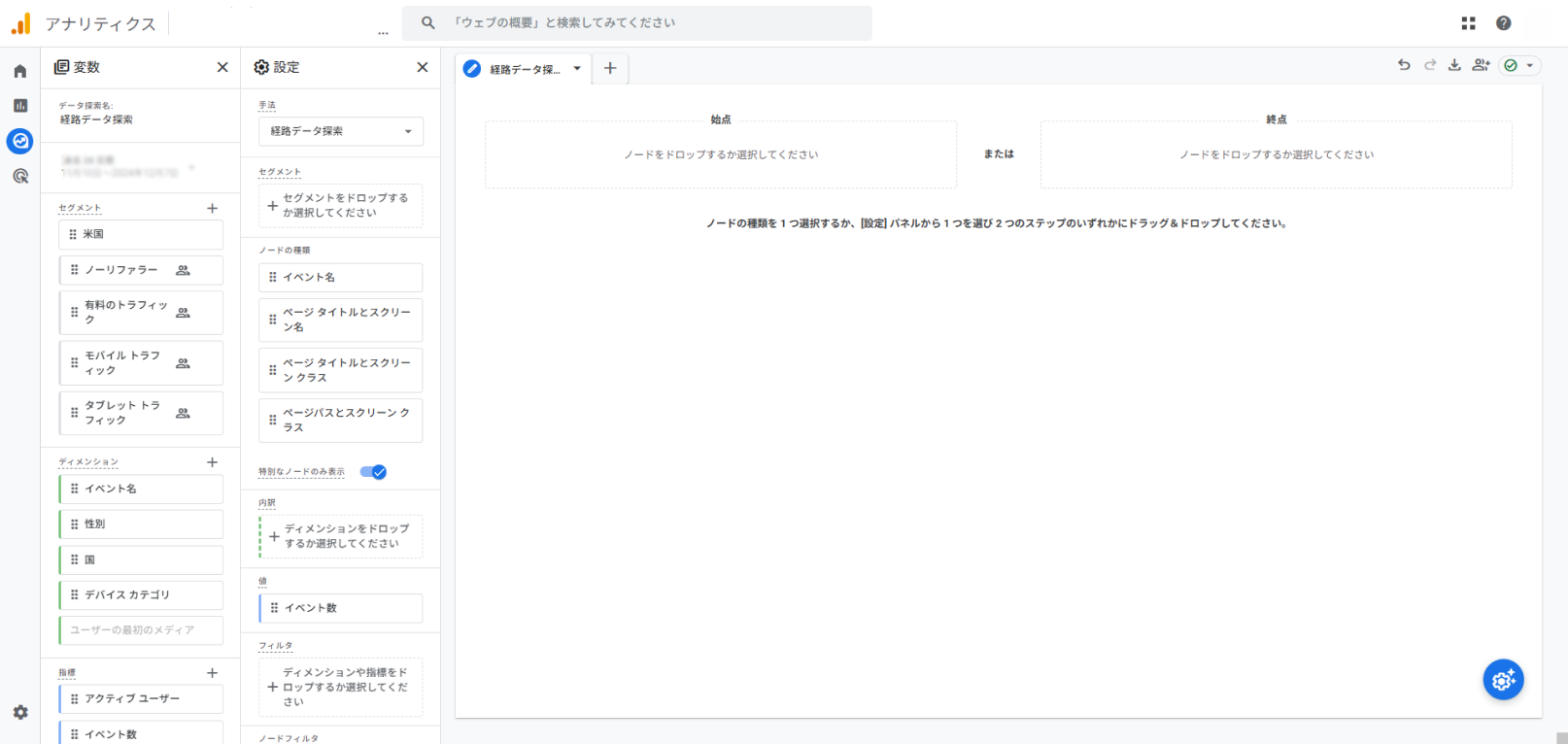Click the search magnifier icon
1568x744 pixels.
(427, 22)
